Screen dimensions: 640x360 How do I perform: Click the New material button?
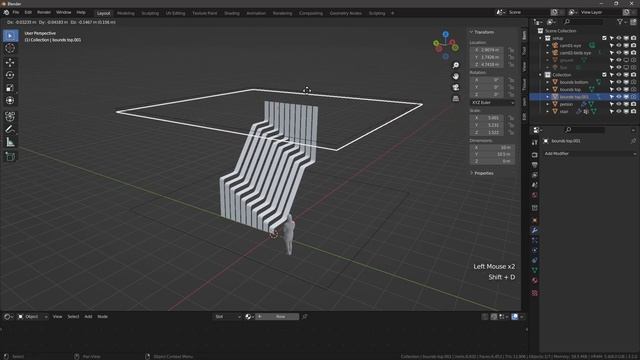[277, 317]
